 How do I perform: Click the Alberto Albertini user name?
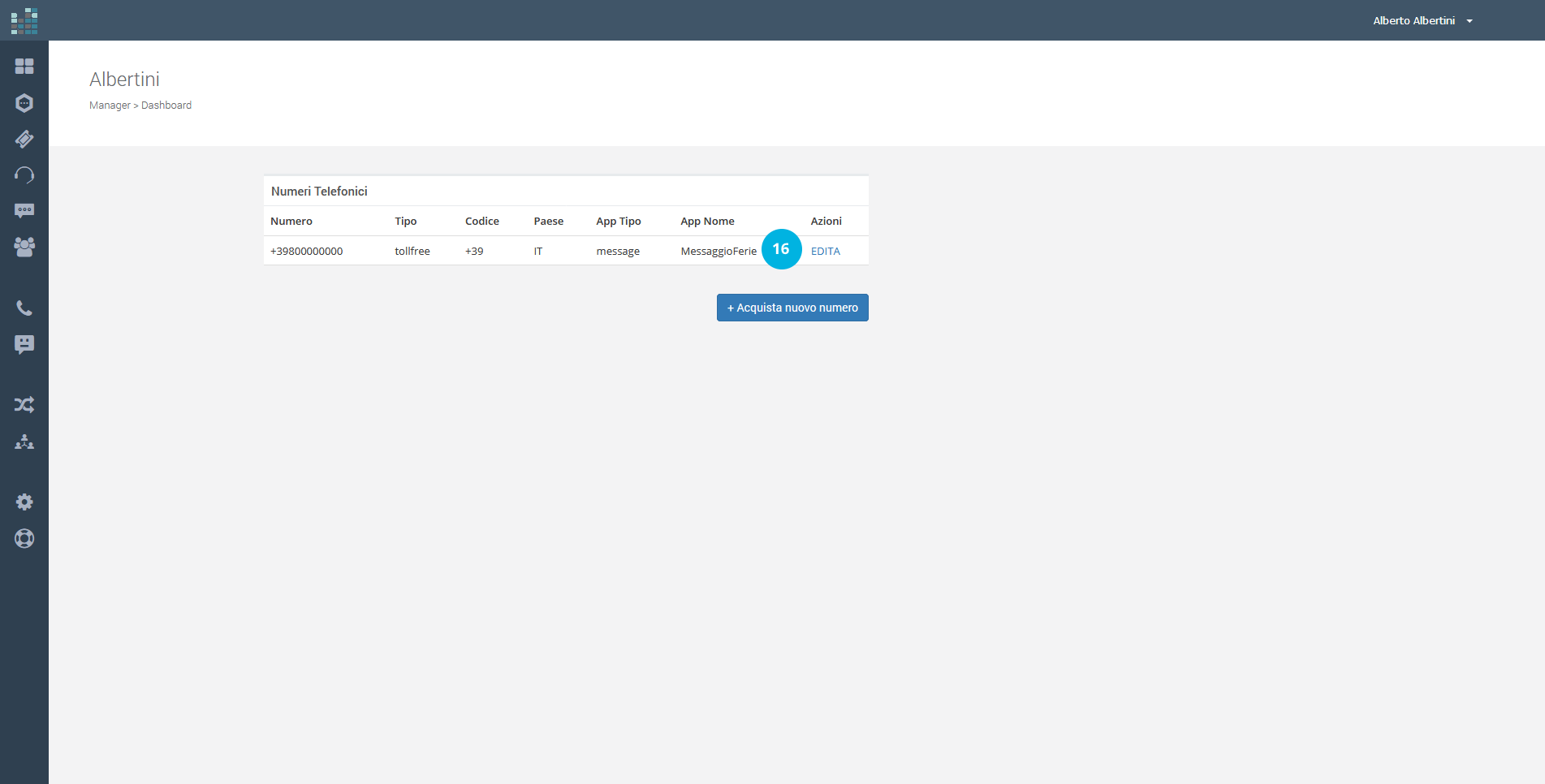pyautogui.click(x=1413, y=21)
